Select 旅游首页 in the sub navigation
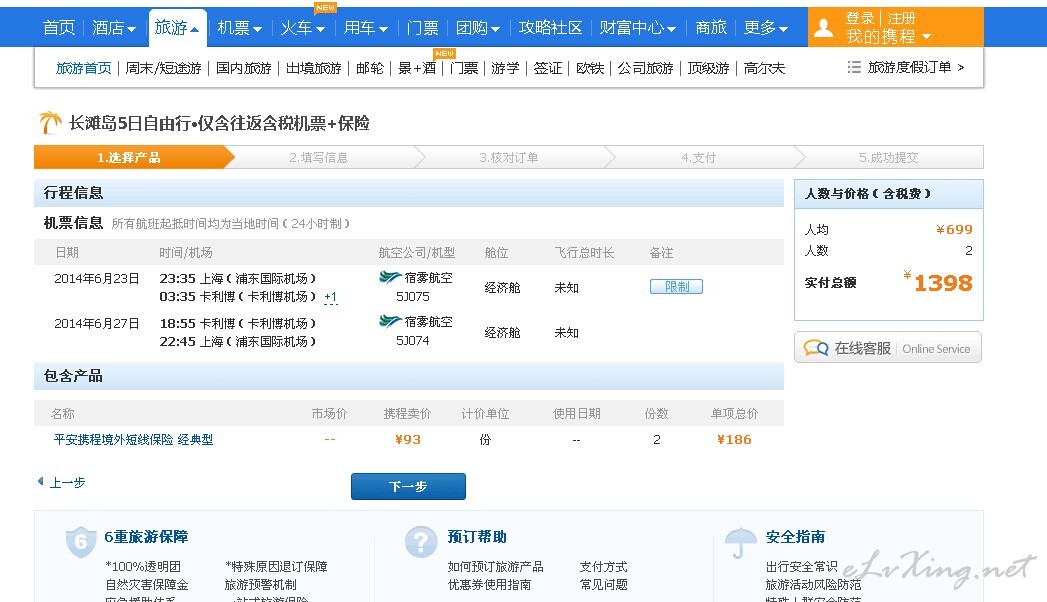Screen dimensions: 1047x602 click(83, 67)
